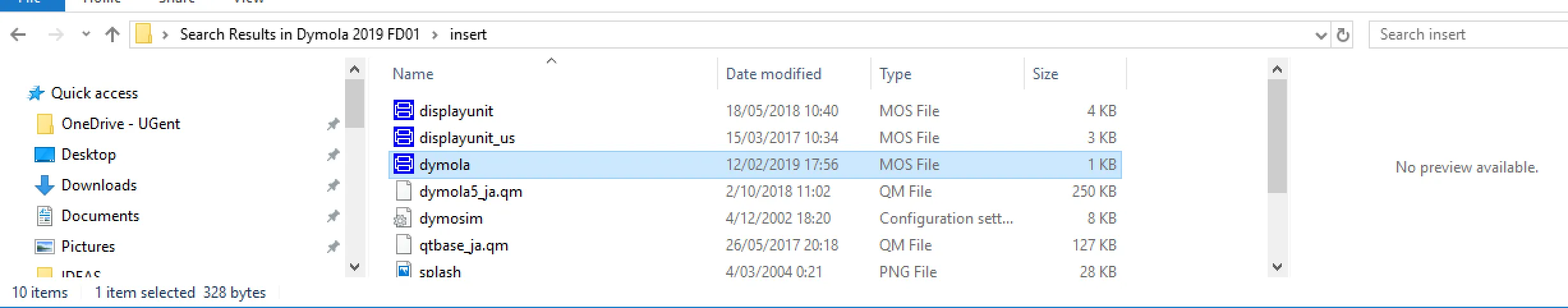Image resolution: width=1568 pixels, height=308 pixels.
Task: Click the dymosim configuration settings icon
Action: tap(403, 219)
